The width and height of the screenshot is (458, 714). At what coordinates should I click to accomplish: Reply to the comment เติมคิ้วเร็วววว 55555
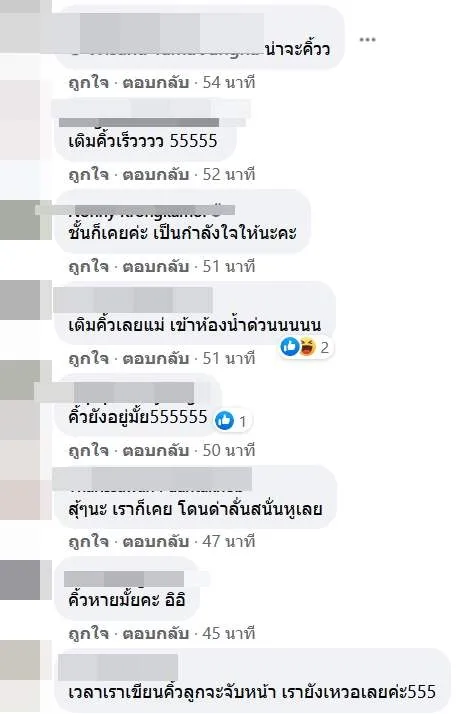tap(155, 174)
